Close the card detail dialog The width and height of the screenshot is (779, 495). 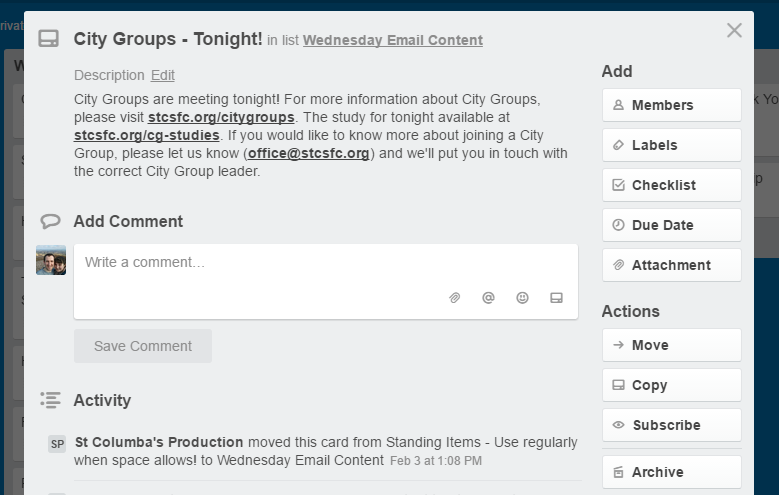[734, 30]
